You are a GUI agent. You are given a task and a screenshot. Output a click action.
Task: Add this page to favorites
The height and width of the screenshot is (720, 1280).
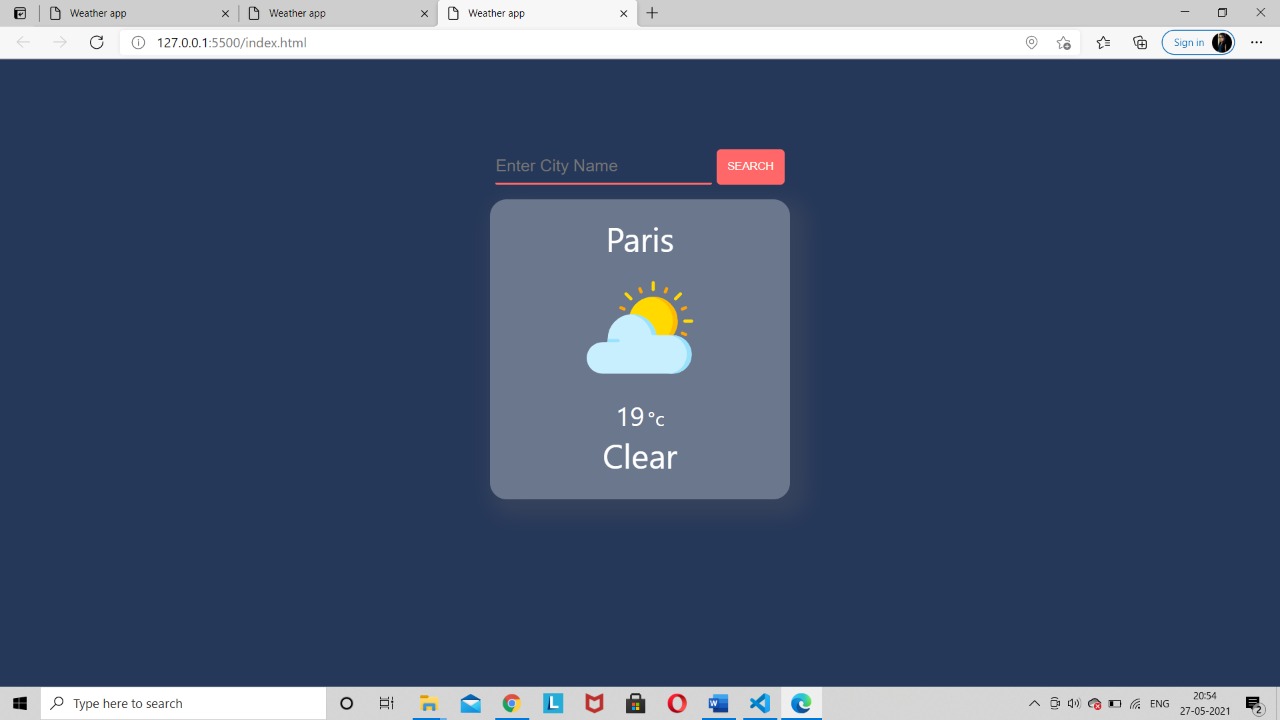(x=1064, y=42)
